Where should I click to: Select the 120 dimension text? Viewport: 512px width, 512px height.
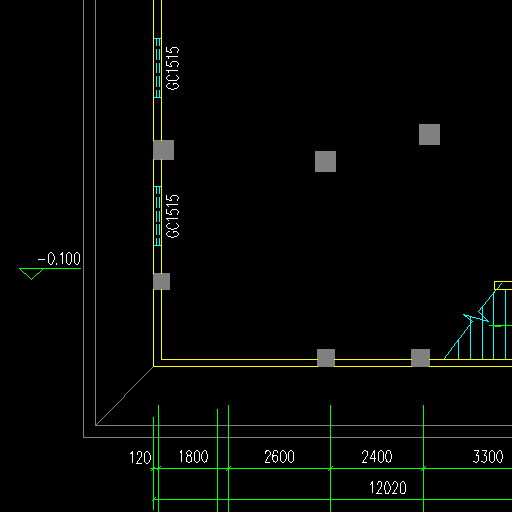point(140,458)
